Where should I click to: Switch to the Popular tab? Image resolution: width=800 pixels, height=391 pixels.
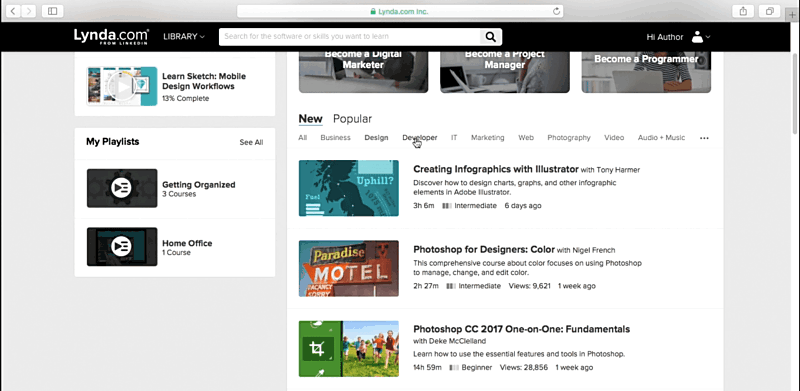(x=352, y=119)
